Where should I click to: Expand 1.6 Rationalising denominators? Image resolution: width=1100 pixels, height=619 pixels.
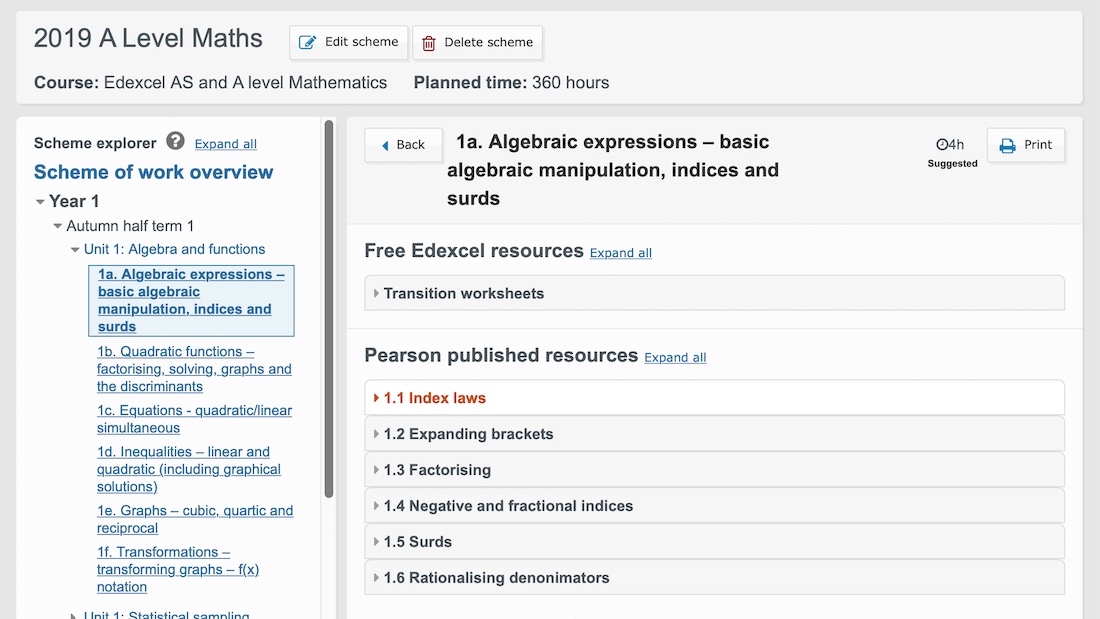(x=714, y=578)
